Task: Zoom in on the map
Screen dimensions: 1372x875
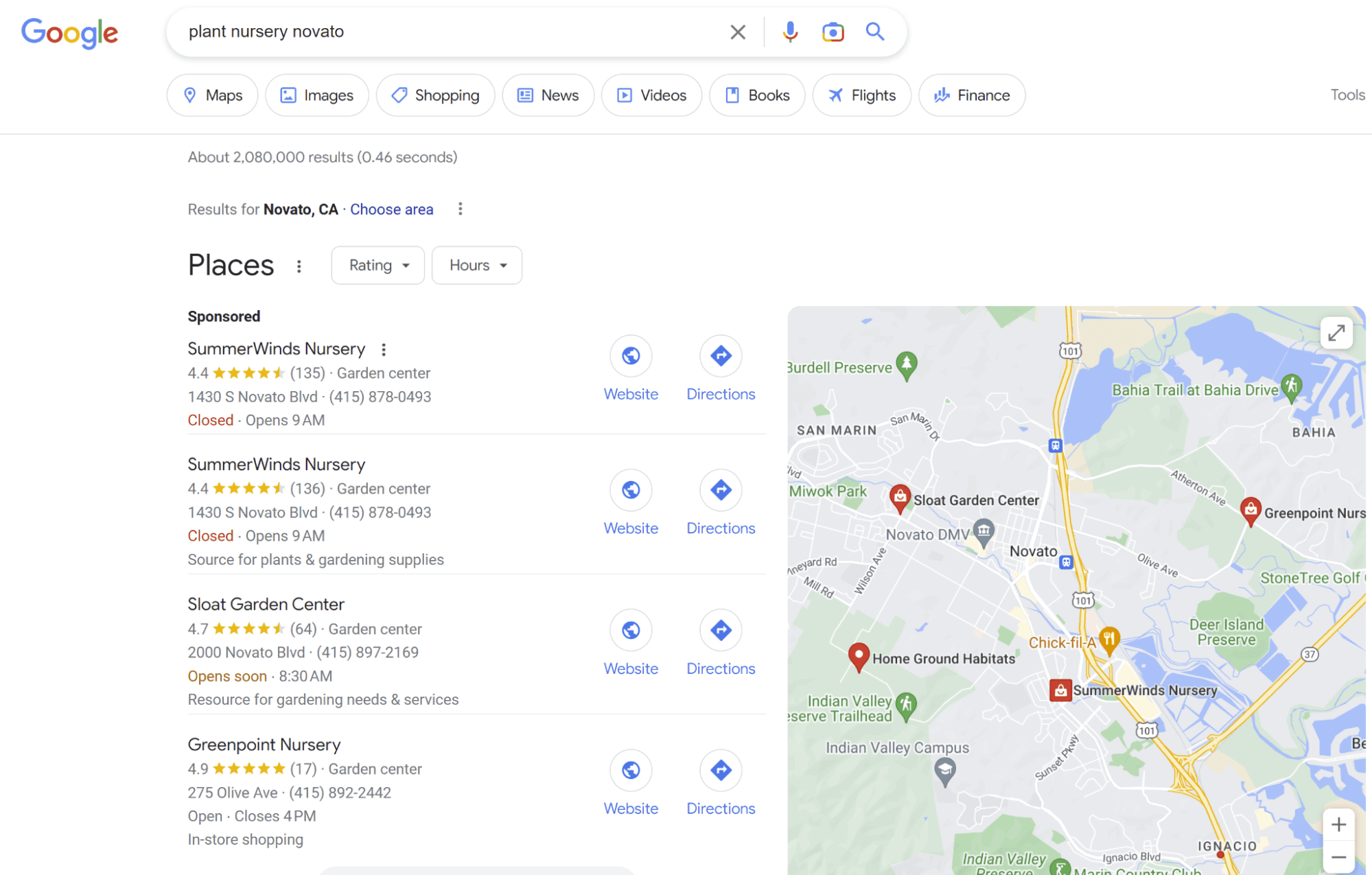Action: (x=1338, y=824)
